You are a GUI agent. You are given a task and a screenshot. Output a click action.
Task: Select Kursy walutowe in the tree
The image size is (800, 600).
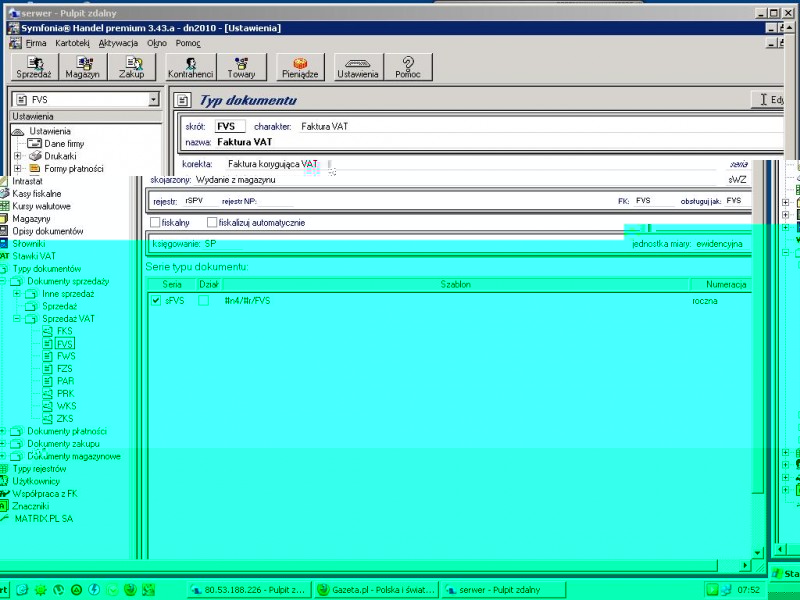pos(41,206)
